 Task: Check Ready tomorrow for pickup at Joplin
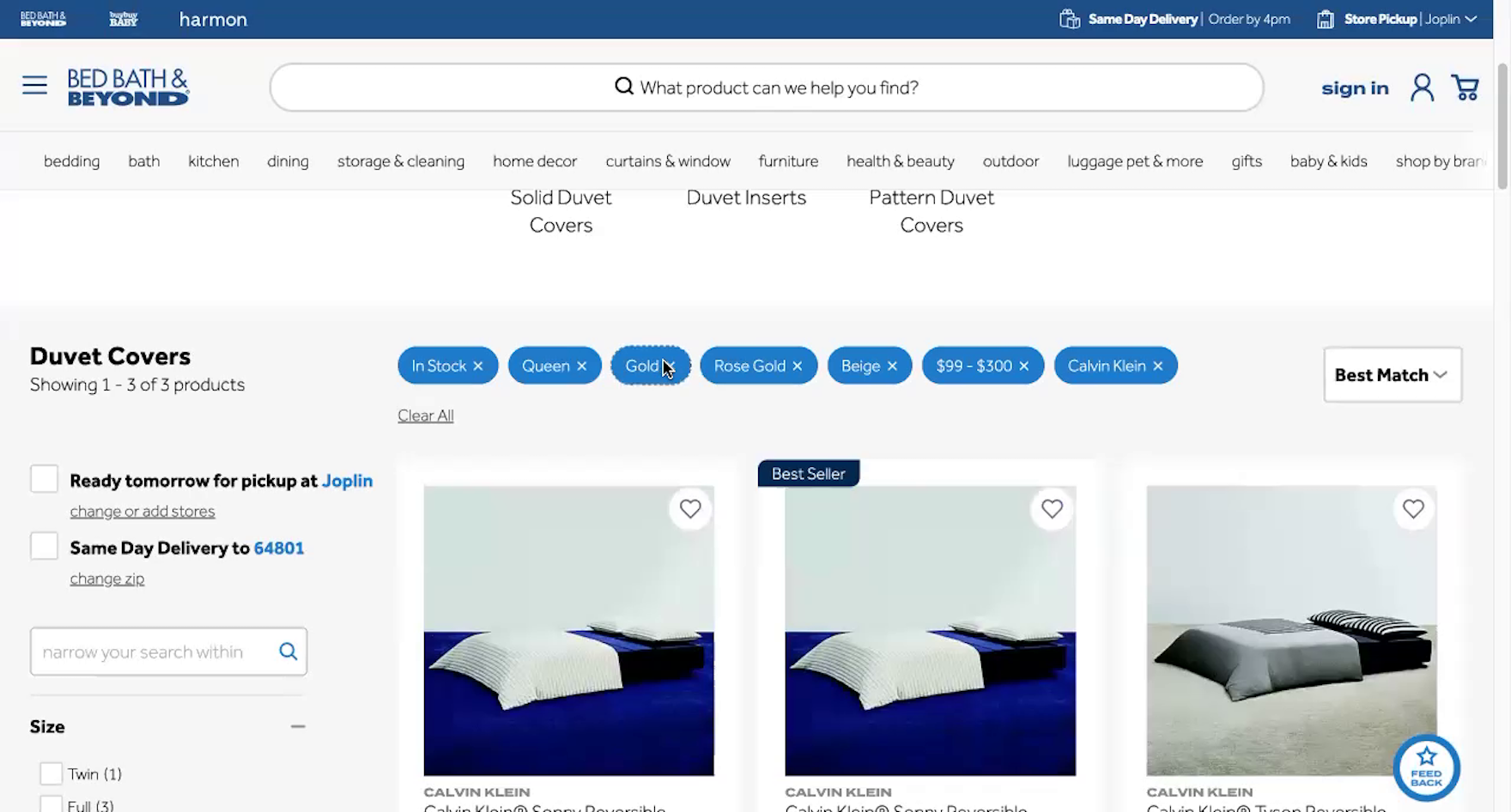click(x=44, y=479)
